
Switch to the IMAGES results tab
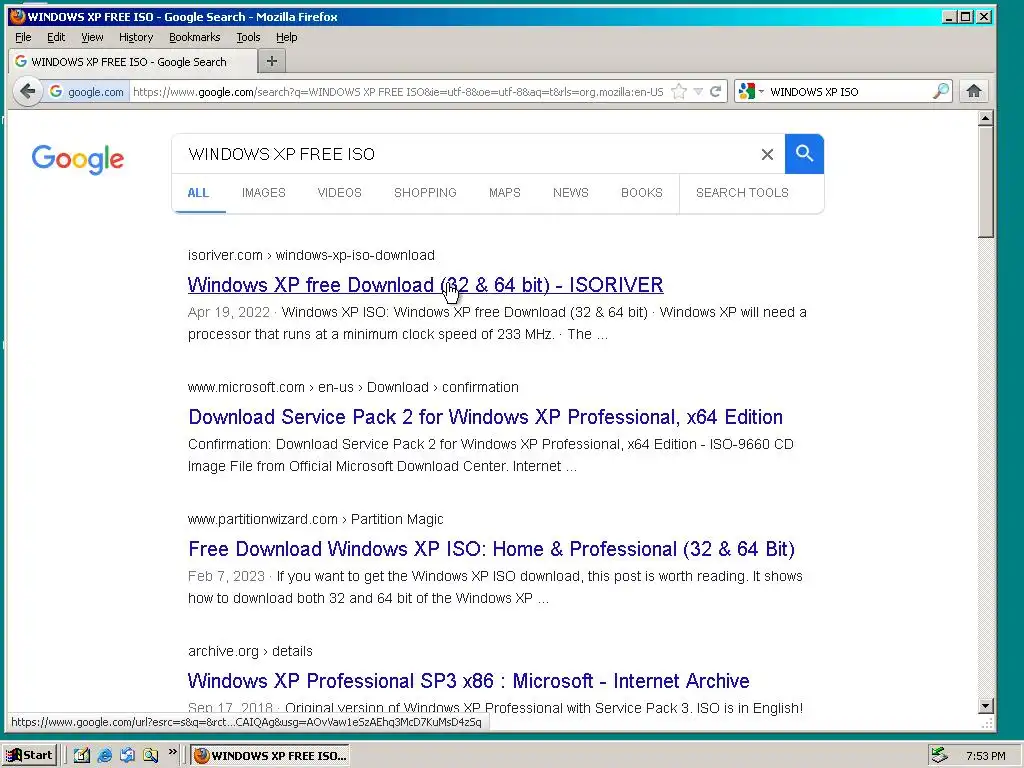(x=264, y=193)
